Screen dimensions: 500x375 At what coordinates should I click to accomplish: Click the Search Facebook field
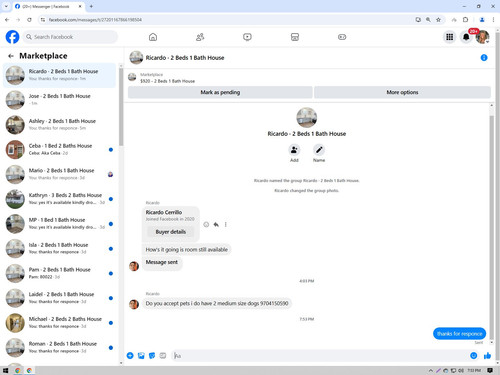[71, 37]
